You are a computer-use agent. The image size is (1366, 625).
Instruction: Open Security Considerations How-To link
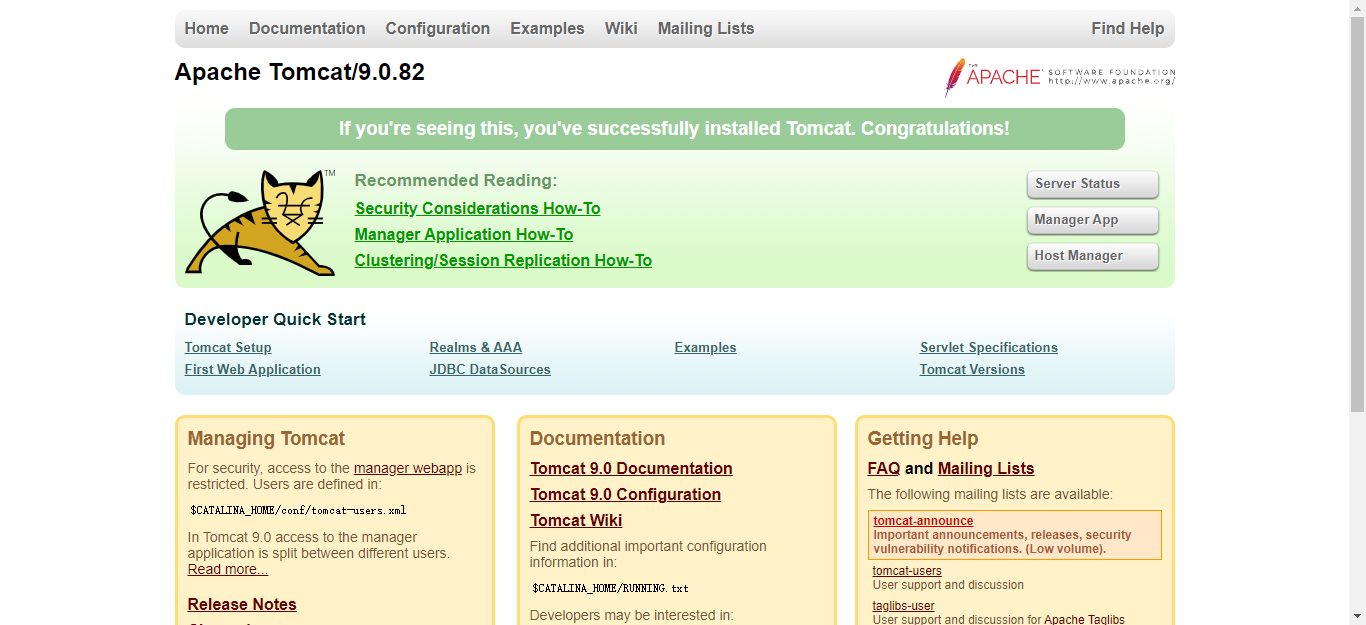point(478,208)
